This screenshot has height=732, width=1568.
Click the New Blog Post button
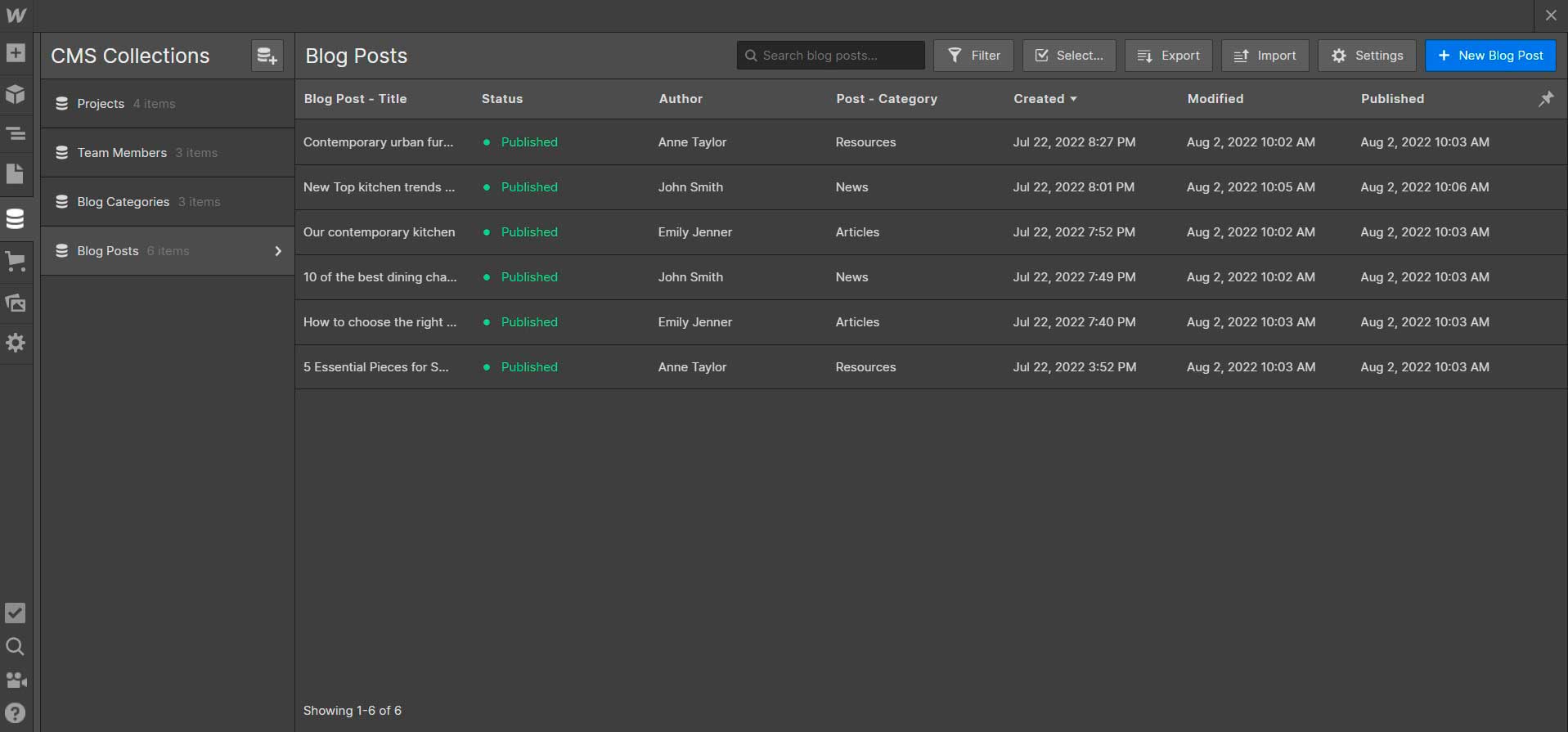coord(1490,56)
